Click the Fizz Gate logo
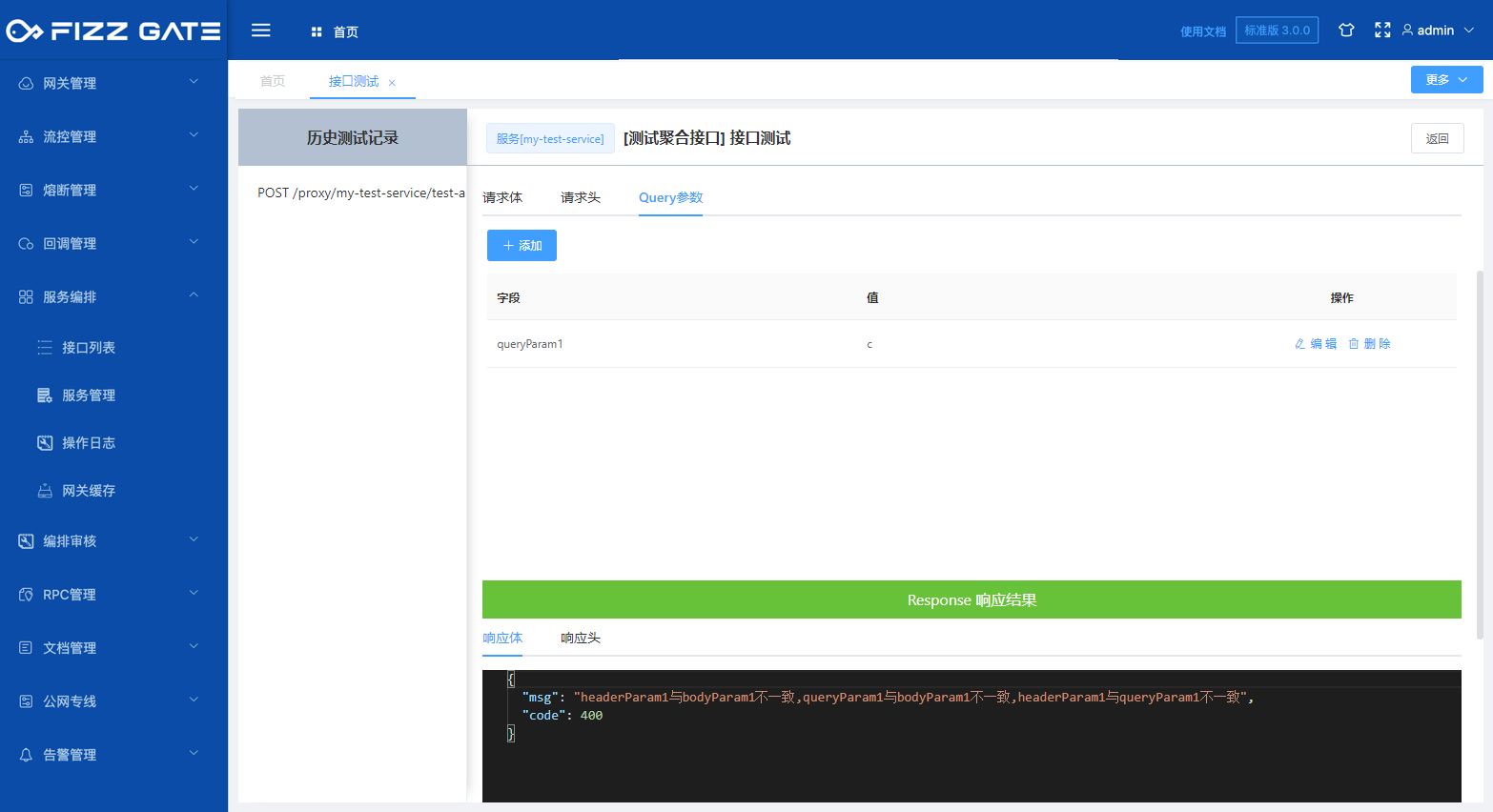 tap(113, 31)
